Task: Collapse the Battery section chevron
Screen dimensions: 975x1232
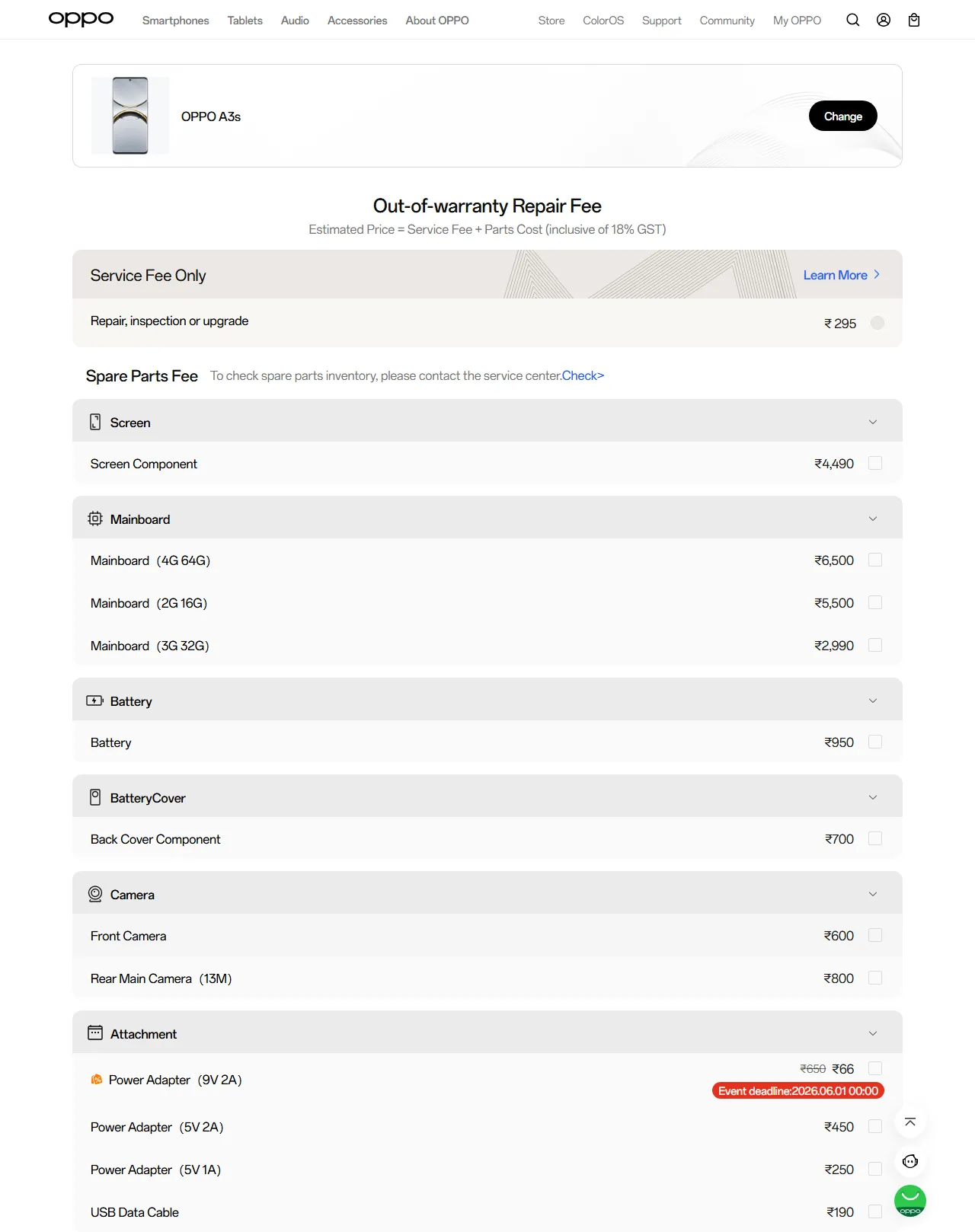Action: (873, 701)
